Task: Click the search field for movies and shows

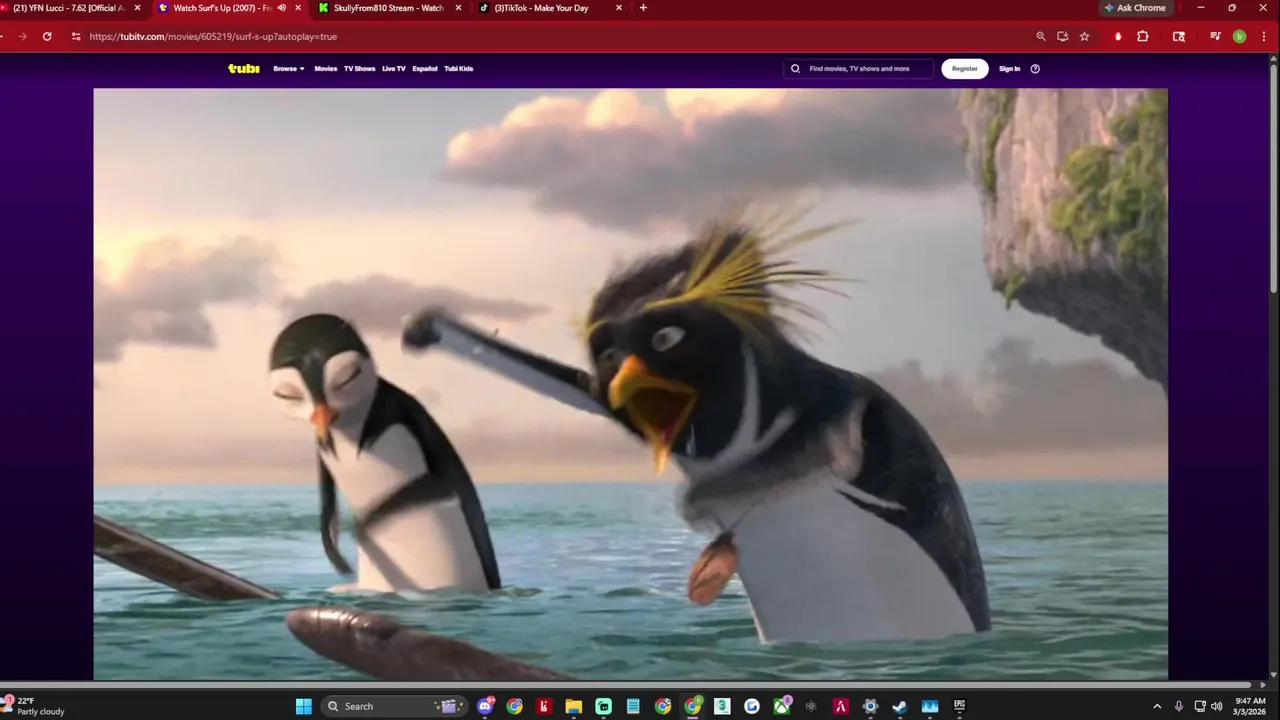Action: [x=859, y=69]
